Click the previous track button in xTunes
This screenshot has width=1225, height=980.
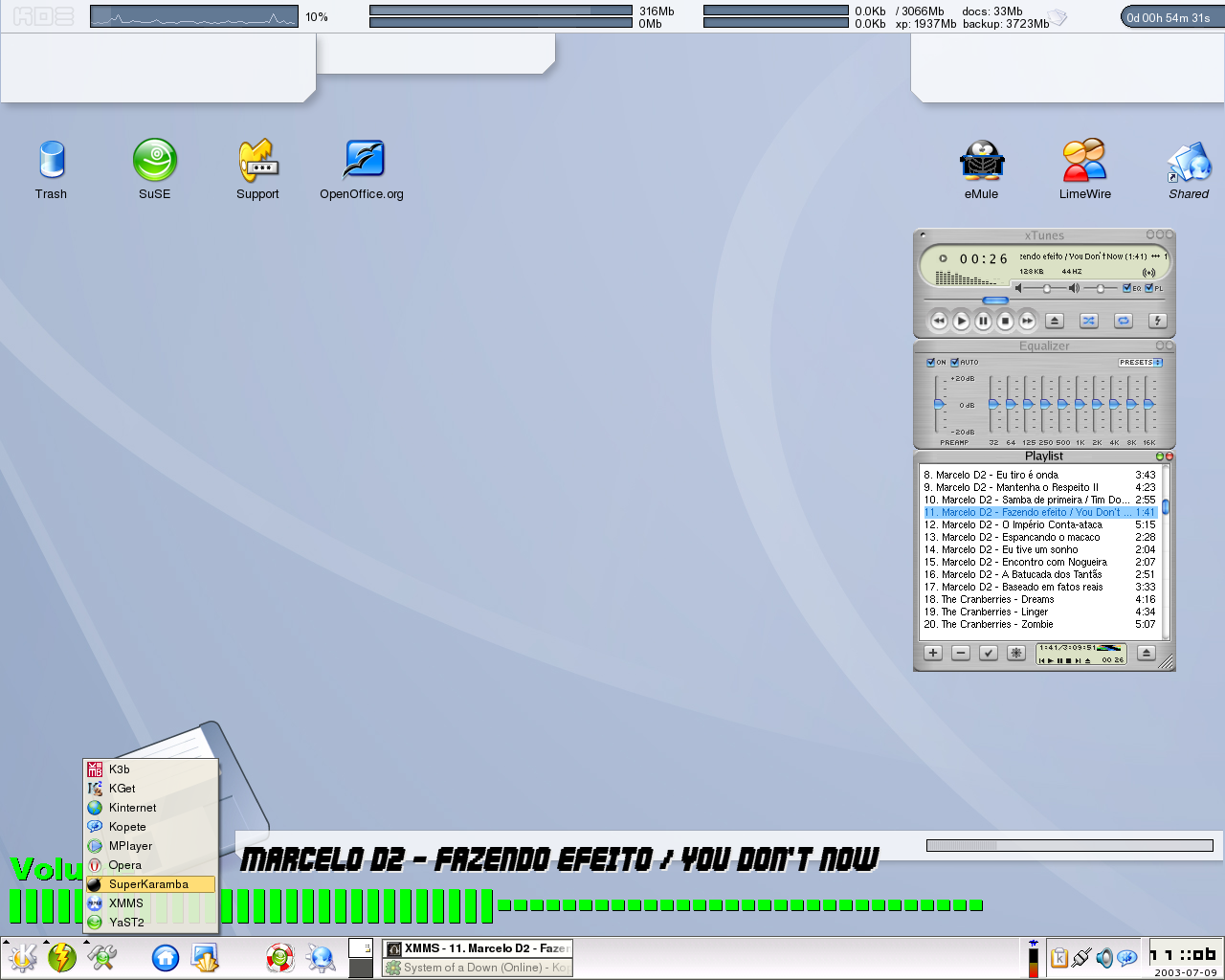pos(939,322)
